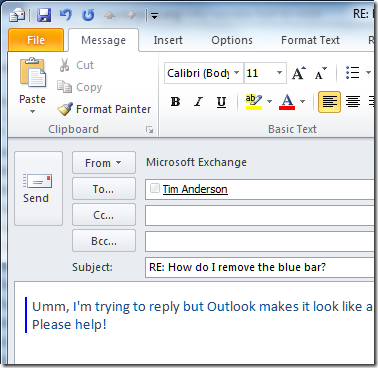Click on 'Please help!' in message body
Screen dimensions: 378x368
(x=69, y=324)
